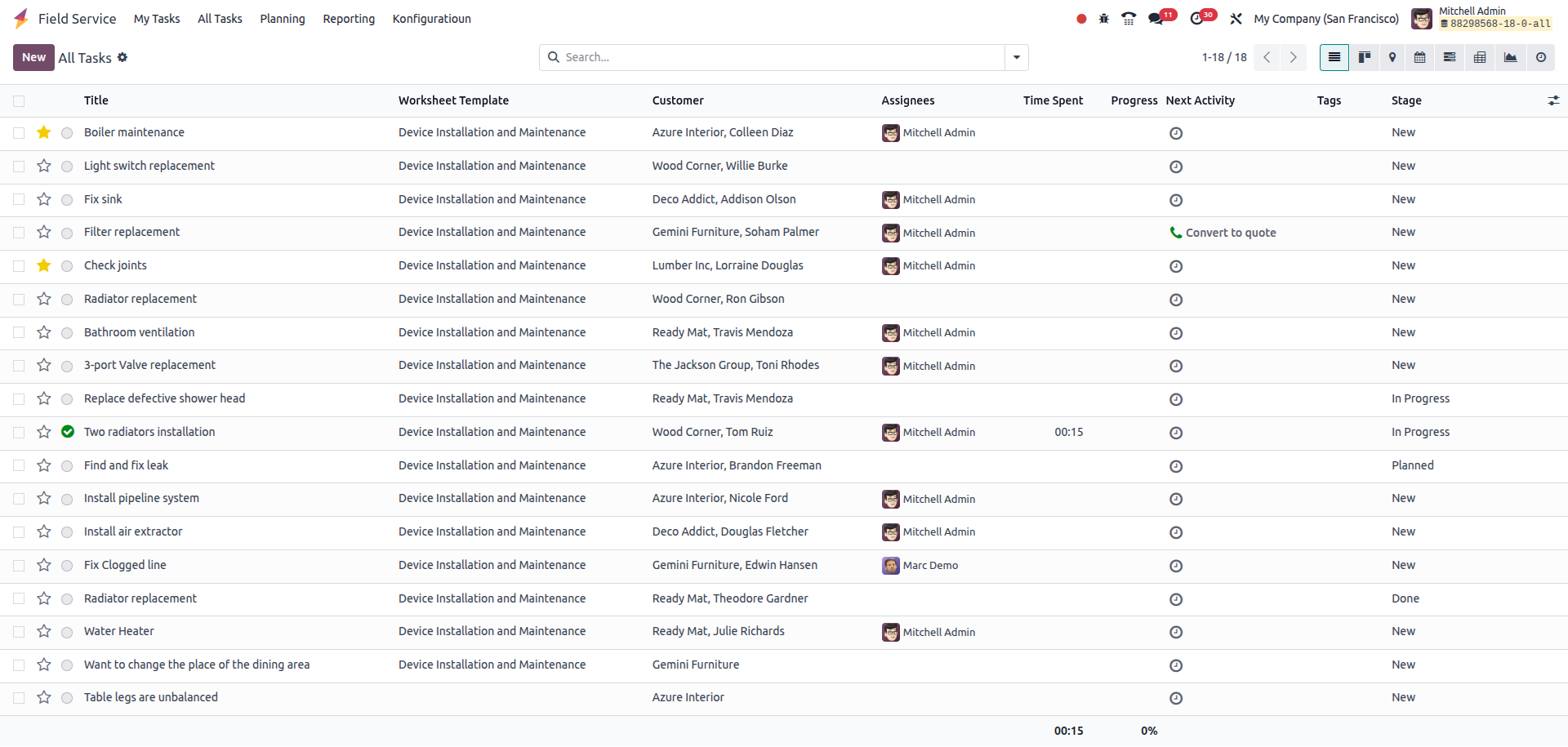The image size is (1568, 747).
Task: Go to previous page of tasks
Action: click(1267, 57)
